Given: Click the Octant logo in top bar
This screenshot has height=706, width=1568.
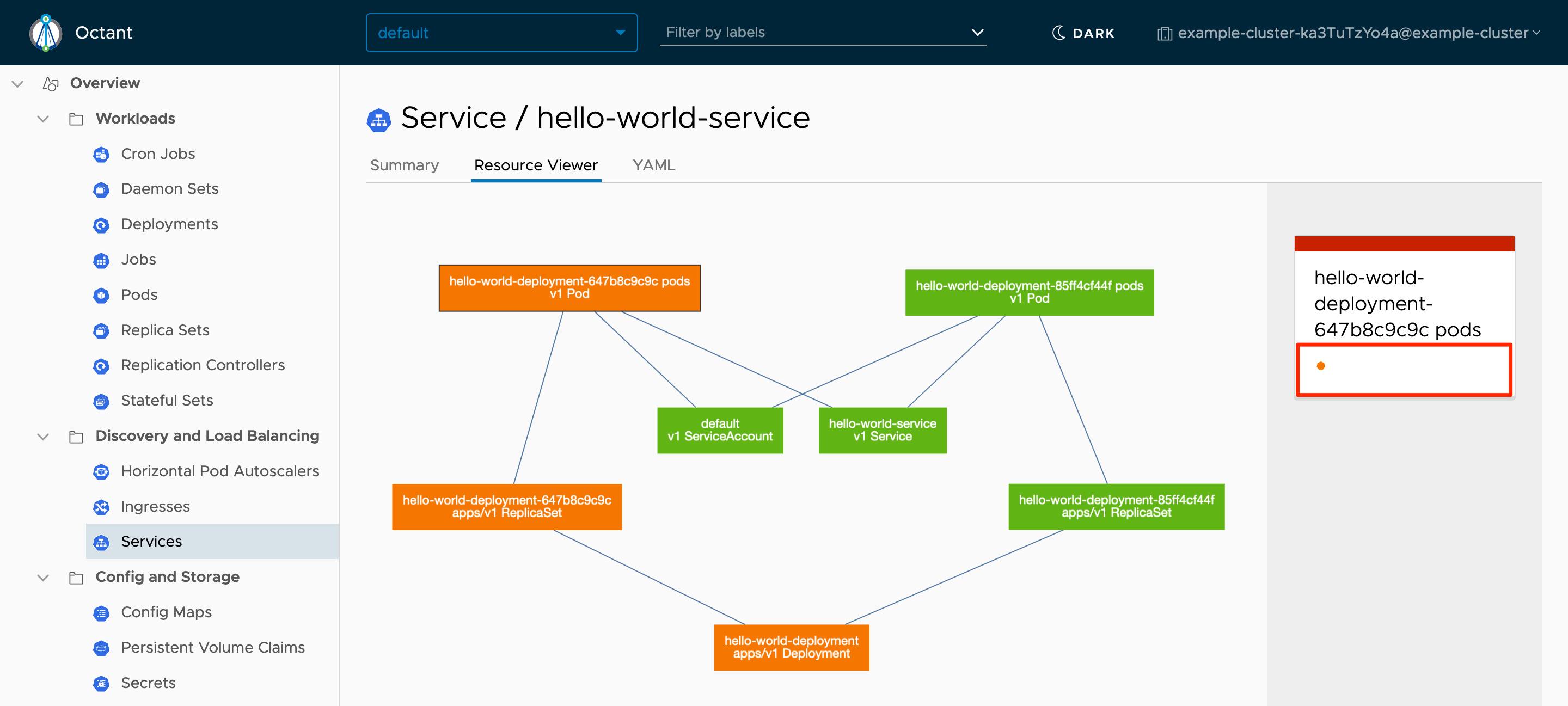Looking at the screenshot, I should [46, 32].
